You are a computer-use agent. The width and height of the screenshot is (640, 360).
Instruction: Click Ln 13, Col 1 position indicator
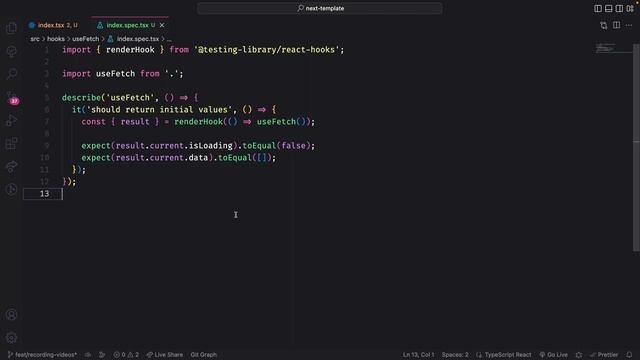coord(419,355)
